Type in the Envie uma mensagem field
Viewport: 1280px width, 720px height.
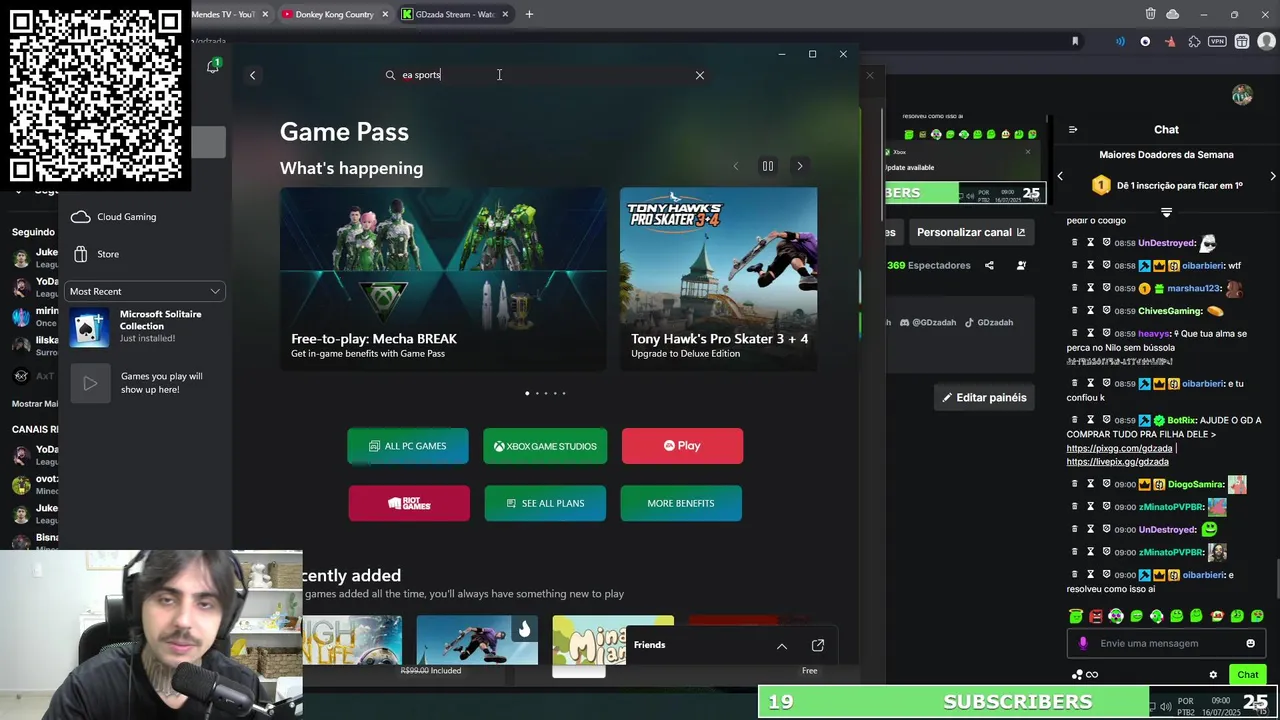point(1165,643)
